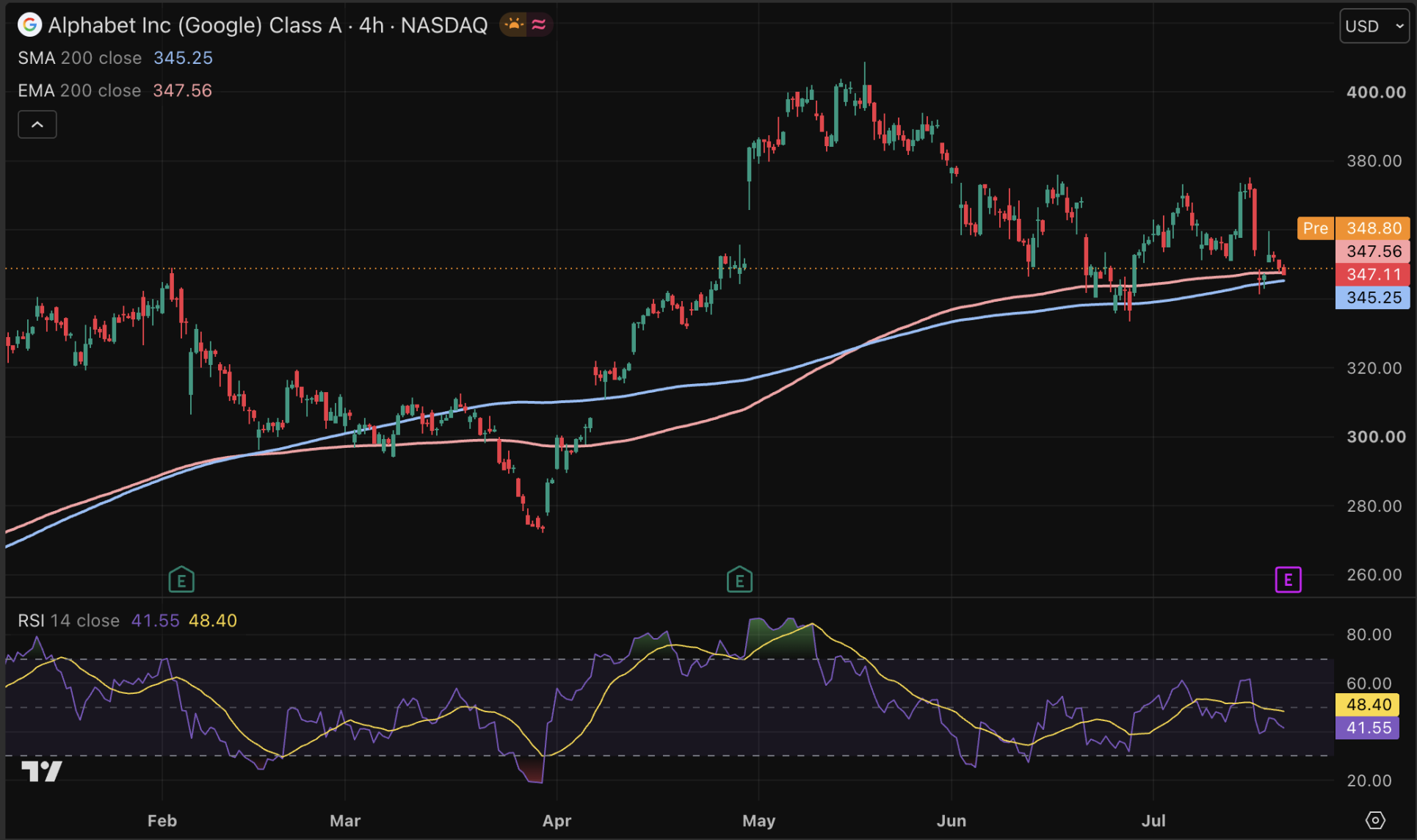This screenshot has width=1417, height=840.
Task: Open the USD currency dropdown
Action: (x=1374, y=26)
